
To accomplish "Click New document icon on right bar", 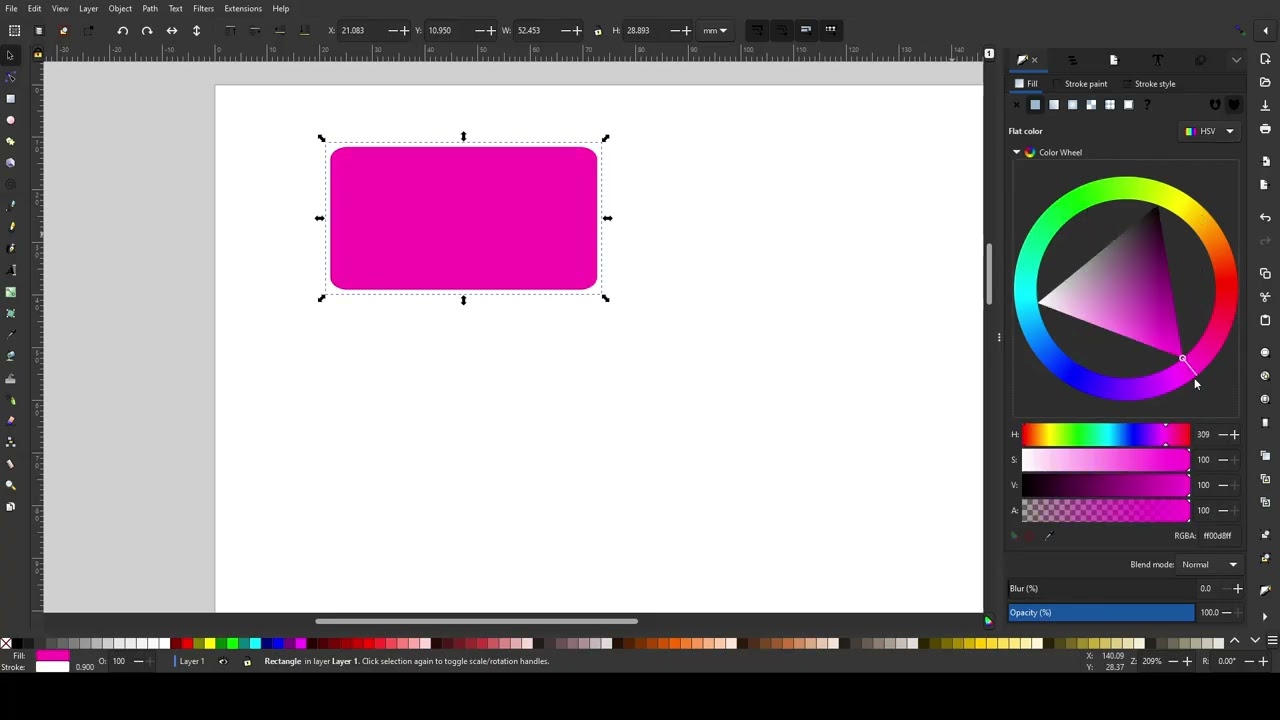I will pyautogui.click(x=1265, y=59).
